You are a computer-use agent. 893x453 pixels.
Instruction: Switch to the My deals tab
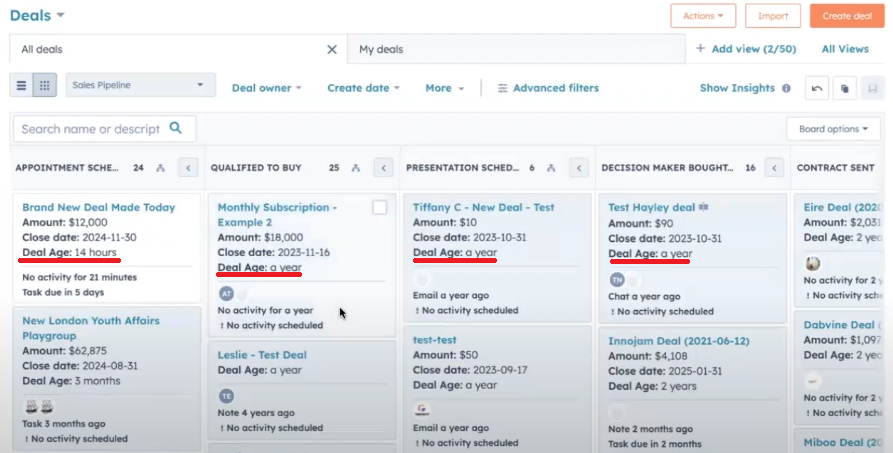pyautogui.click(x=381, y=49)
